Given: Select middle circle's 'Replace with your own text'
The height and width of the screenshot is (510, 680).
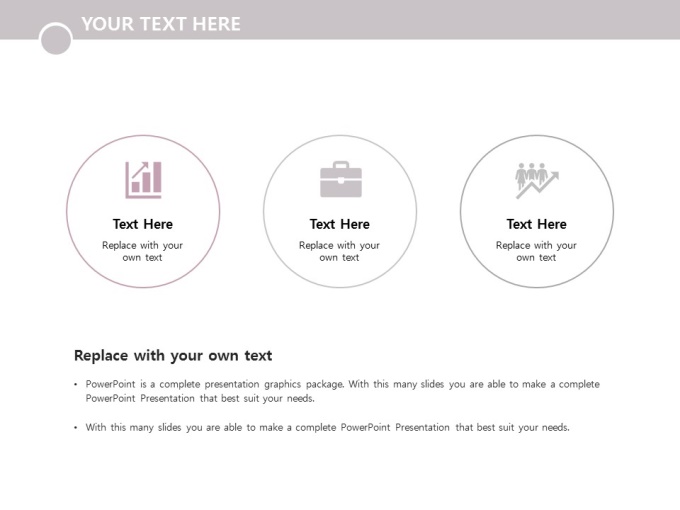Looking at the screenshot, I should click(339, 251).
